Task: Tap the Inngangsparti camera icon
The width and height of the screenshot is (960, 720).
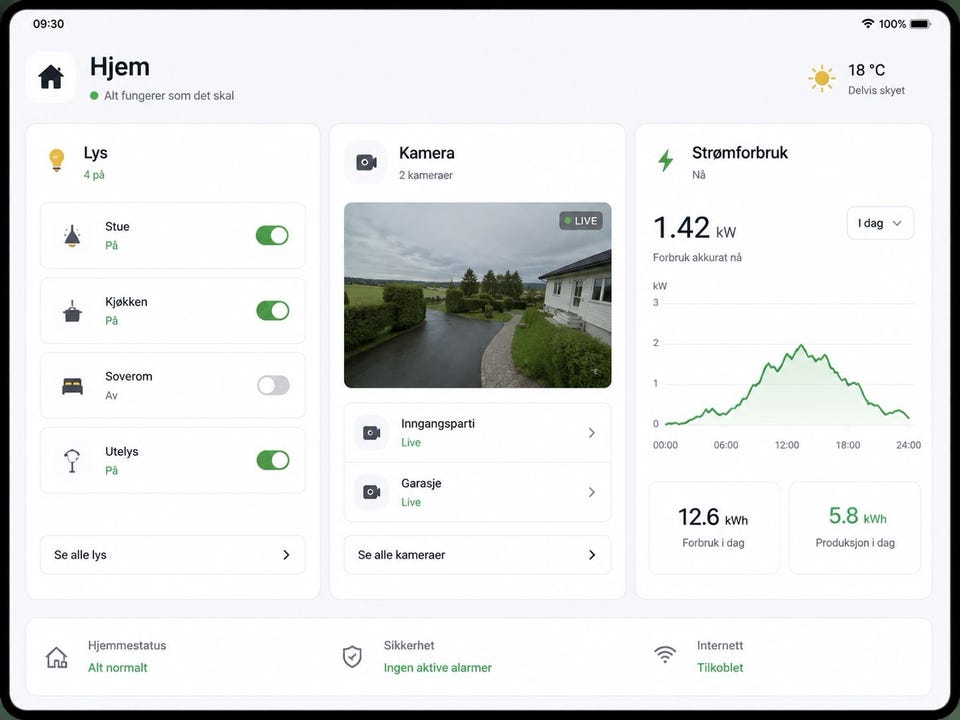Action: [x=372, y=433]
